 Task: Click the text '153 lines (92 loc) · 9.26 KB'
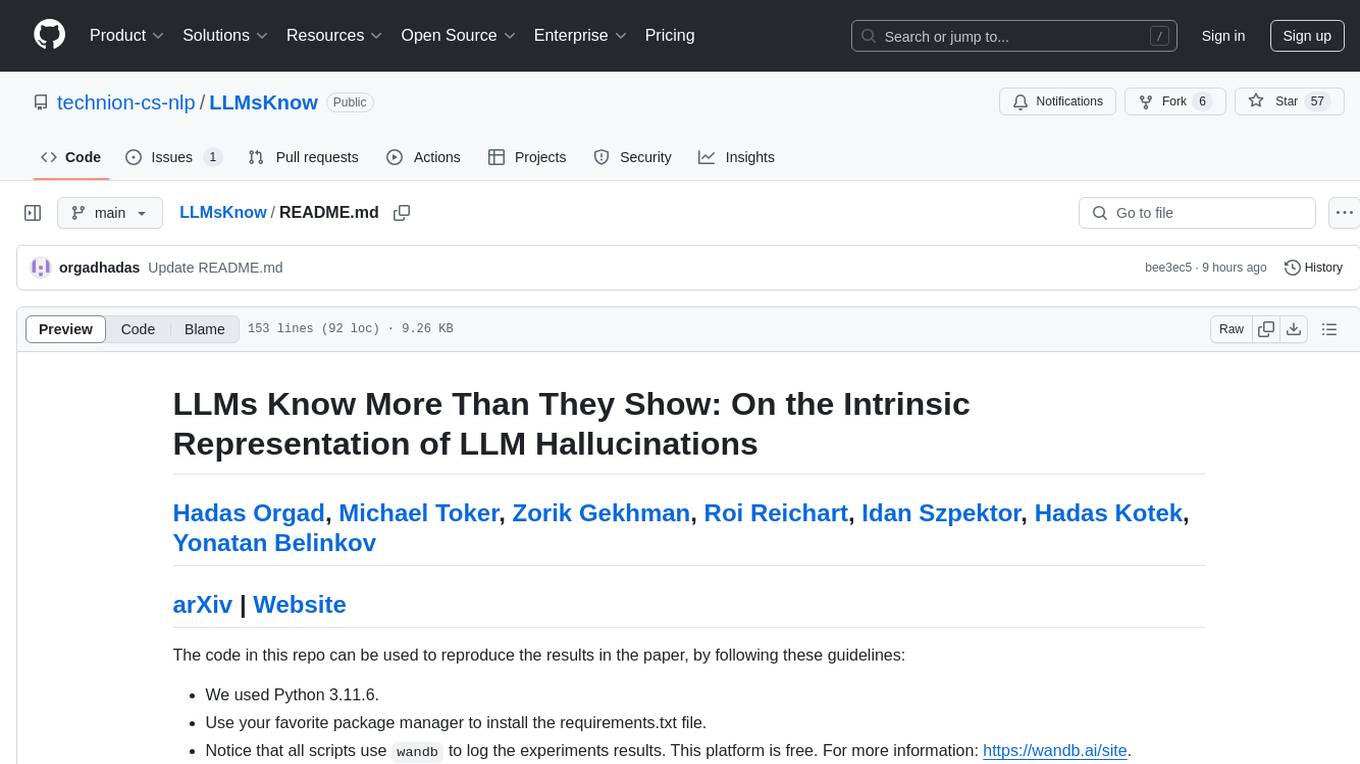coord(350,329)
